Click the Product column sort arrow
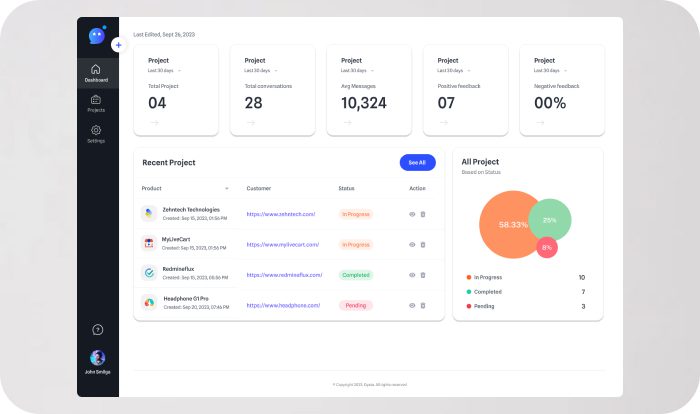 pos(226,188)
